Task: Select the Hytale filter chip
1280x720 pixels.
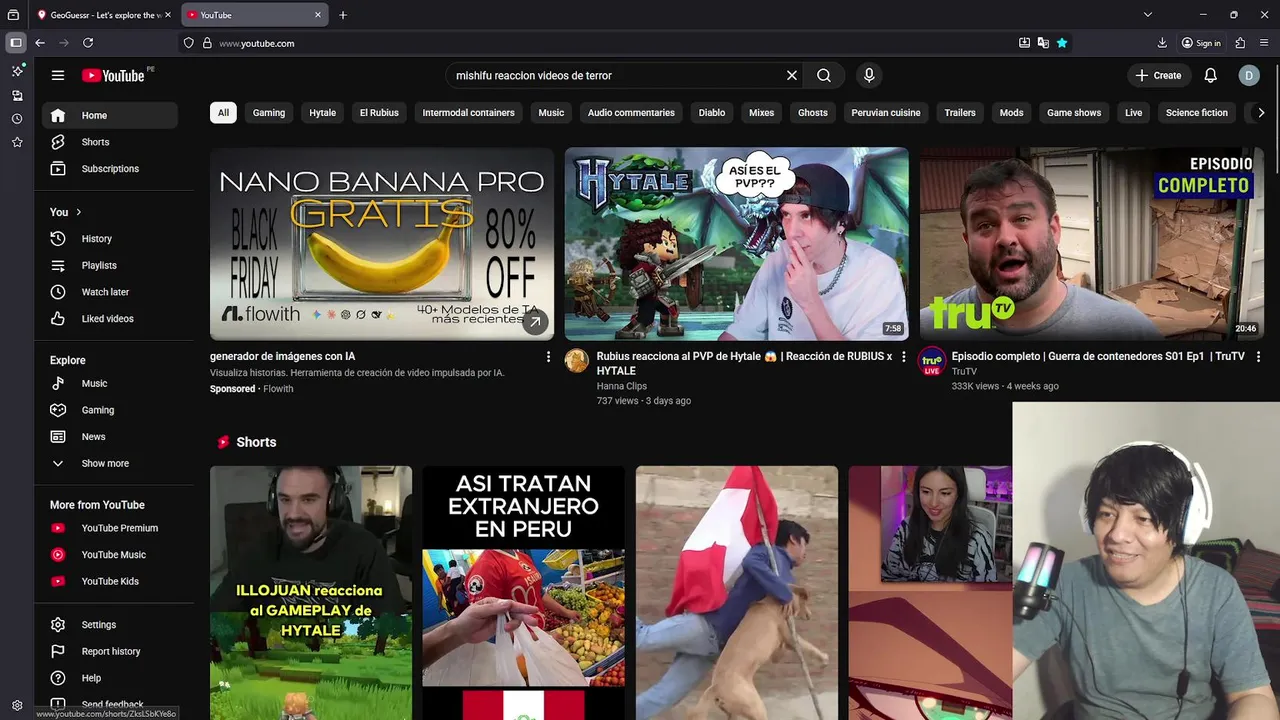Action: 323,113
